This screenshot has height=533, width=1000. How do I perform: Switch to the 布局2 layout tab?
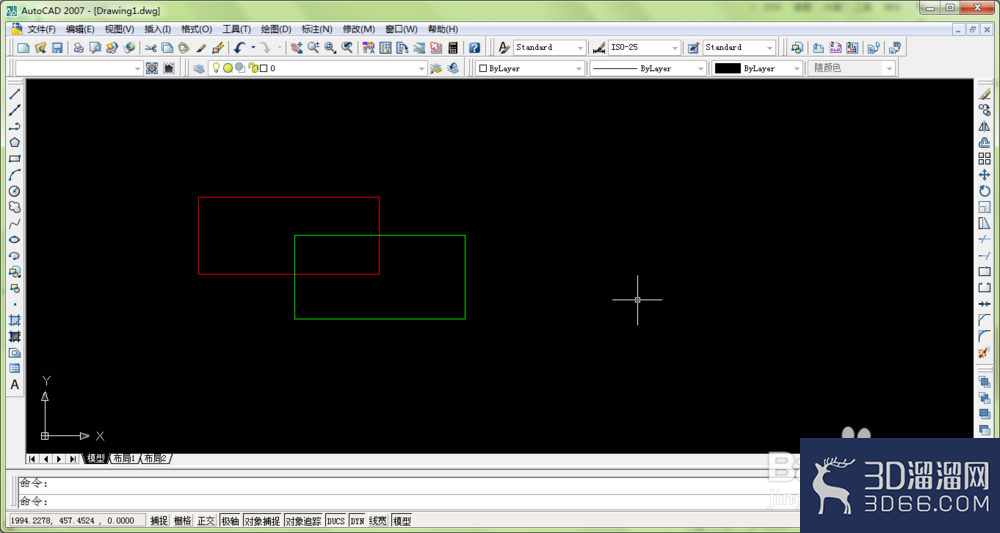(x=155, y=458)
